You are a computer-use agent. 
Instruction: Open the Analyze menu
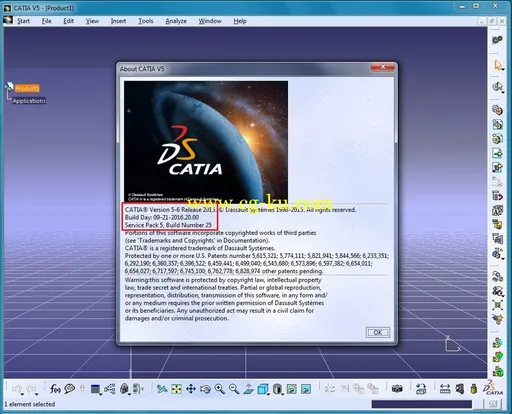(176, 21)
